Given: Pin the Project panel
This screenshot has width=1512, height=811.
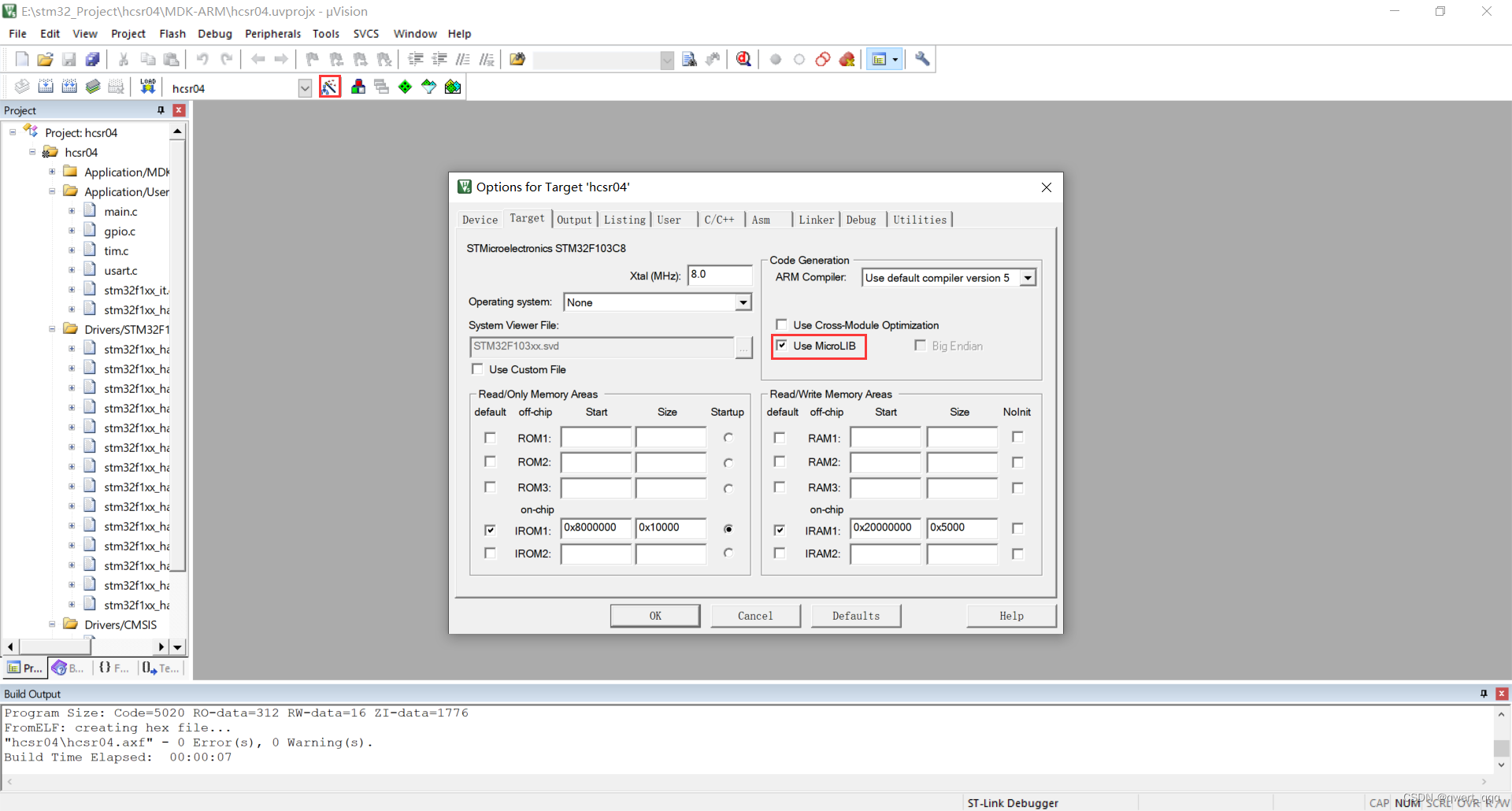Looking at the screenshot, I should tap(161, 110).
